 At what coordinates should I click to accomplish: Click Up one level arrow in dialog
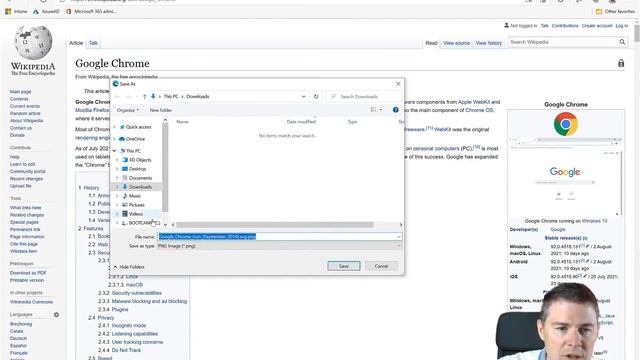(144, 97)
